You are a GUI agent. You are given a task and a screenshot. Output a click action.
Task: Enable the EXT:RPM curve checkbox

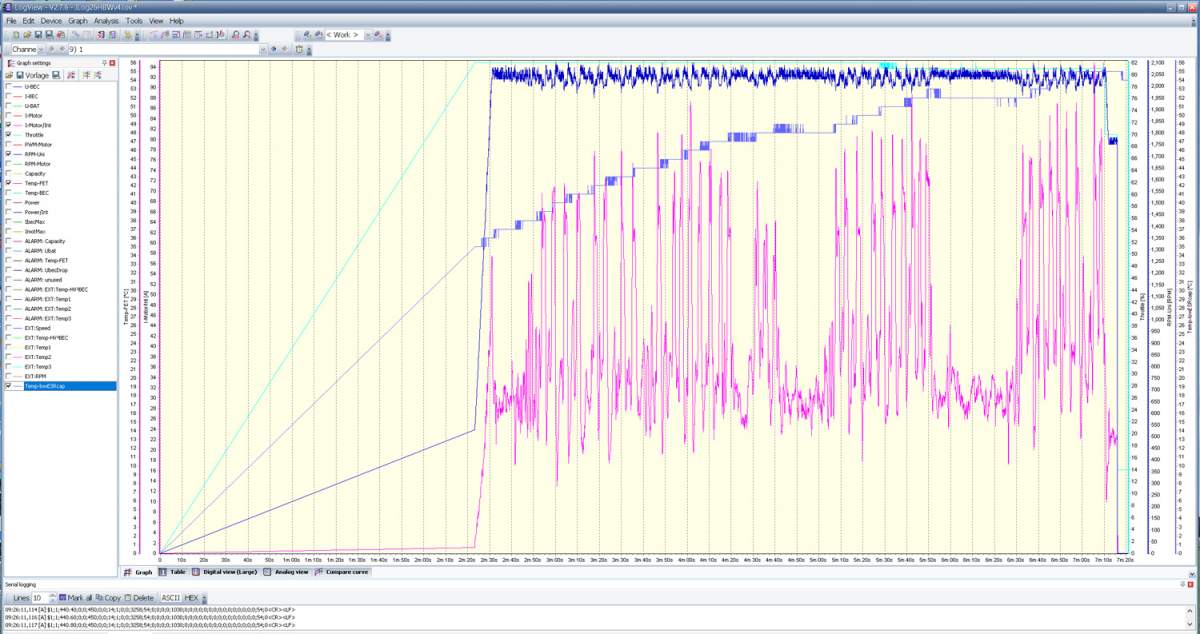9,376
